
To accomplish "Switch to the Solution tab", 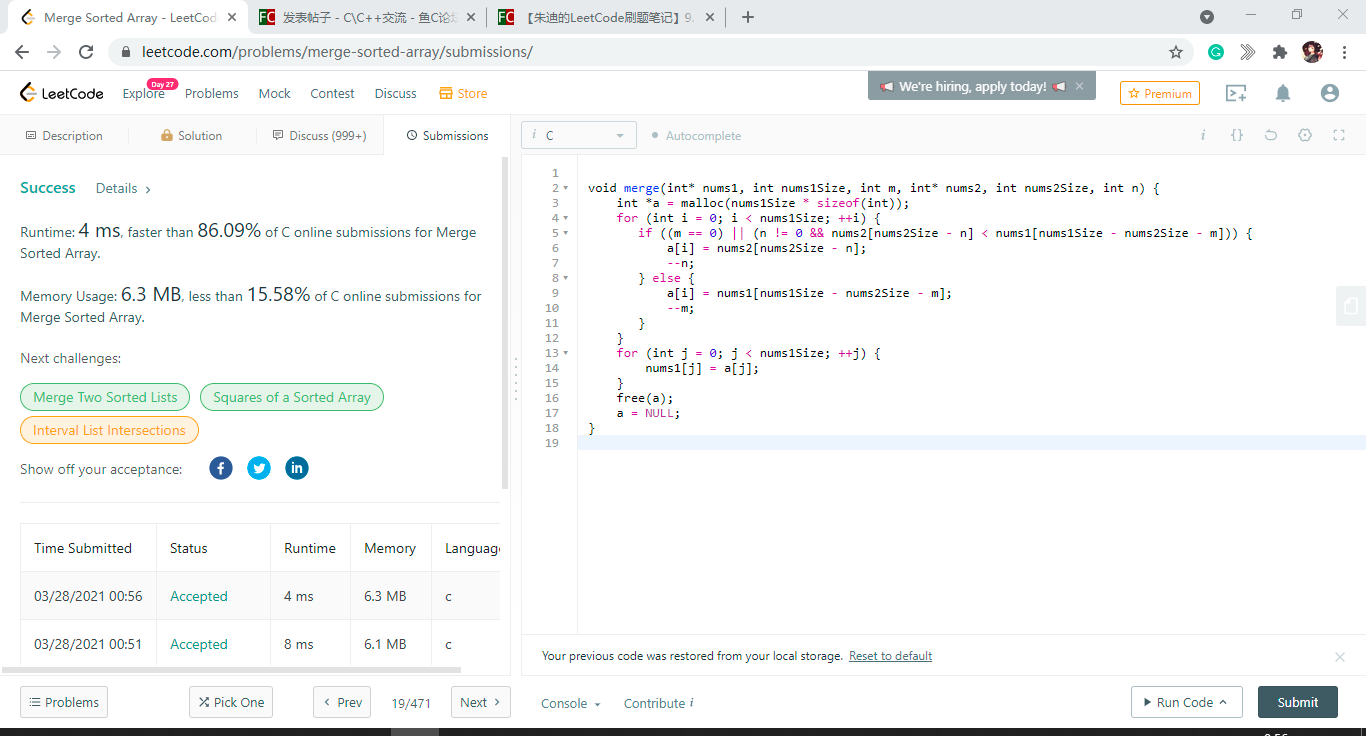I will 191,135.
